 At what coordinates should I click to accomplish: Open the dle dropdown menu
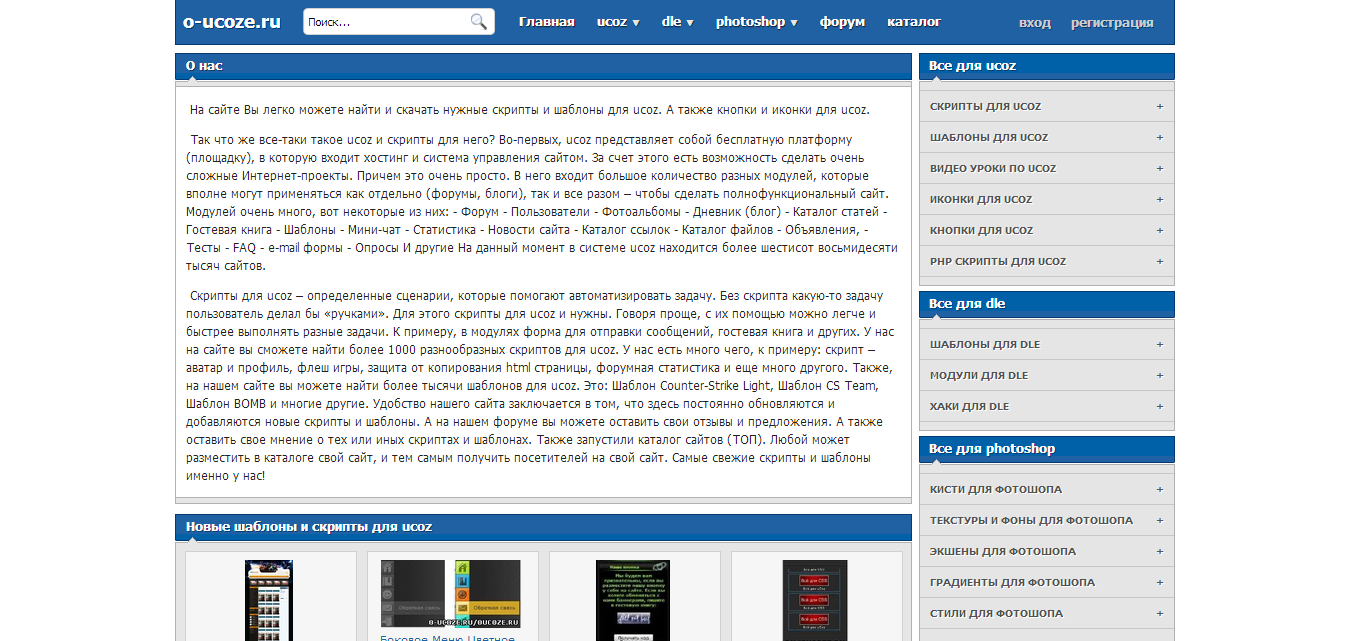click(x=677, y=22)
